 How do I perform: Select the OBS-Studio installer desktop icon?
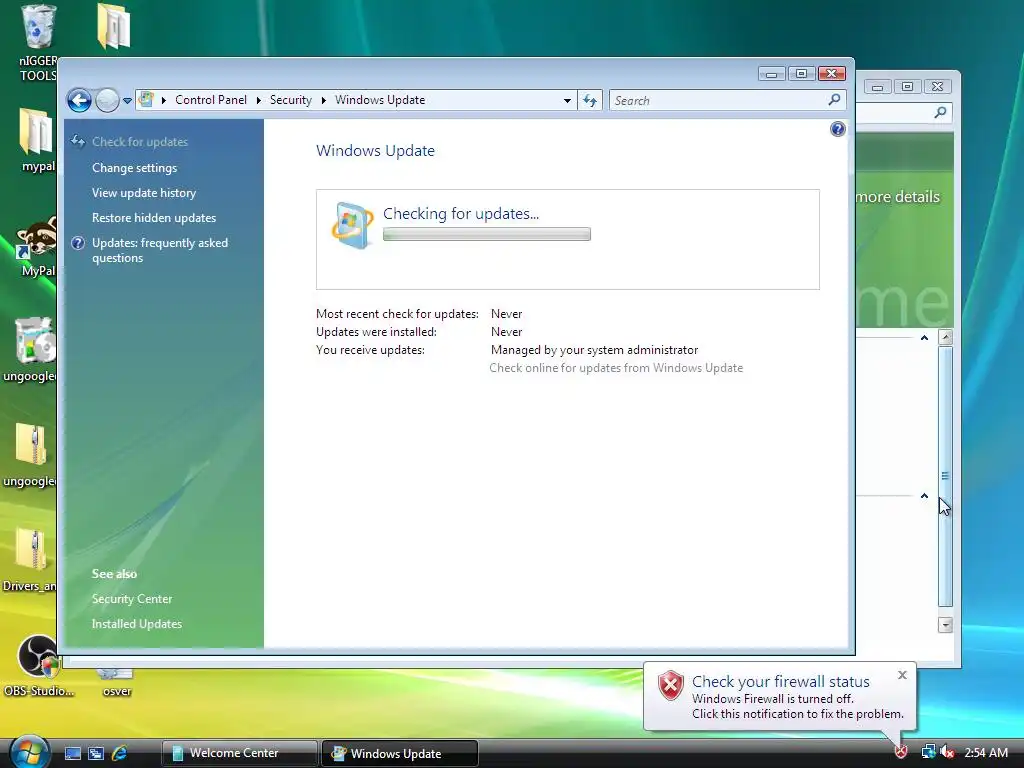point(38,656)
